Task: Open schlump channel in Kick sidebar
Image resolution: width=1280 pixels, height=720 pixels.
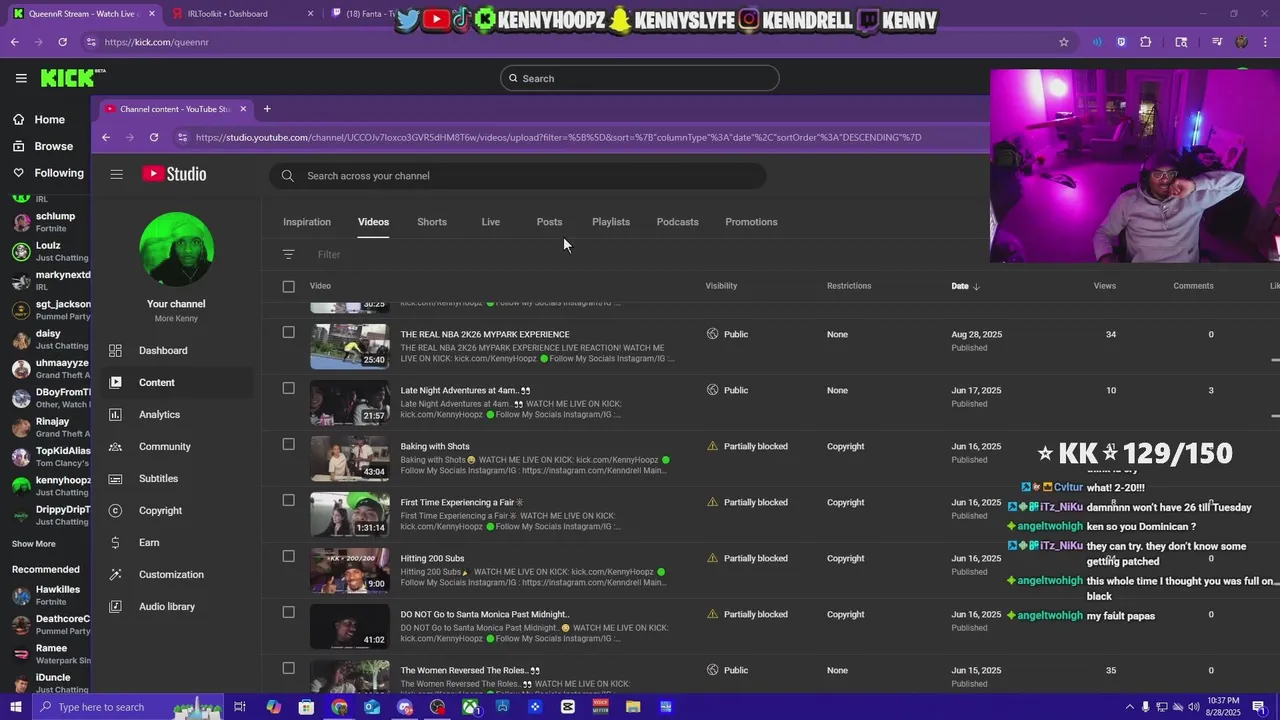Action: pos(48,222)
